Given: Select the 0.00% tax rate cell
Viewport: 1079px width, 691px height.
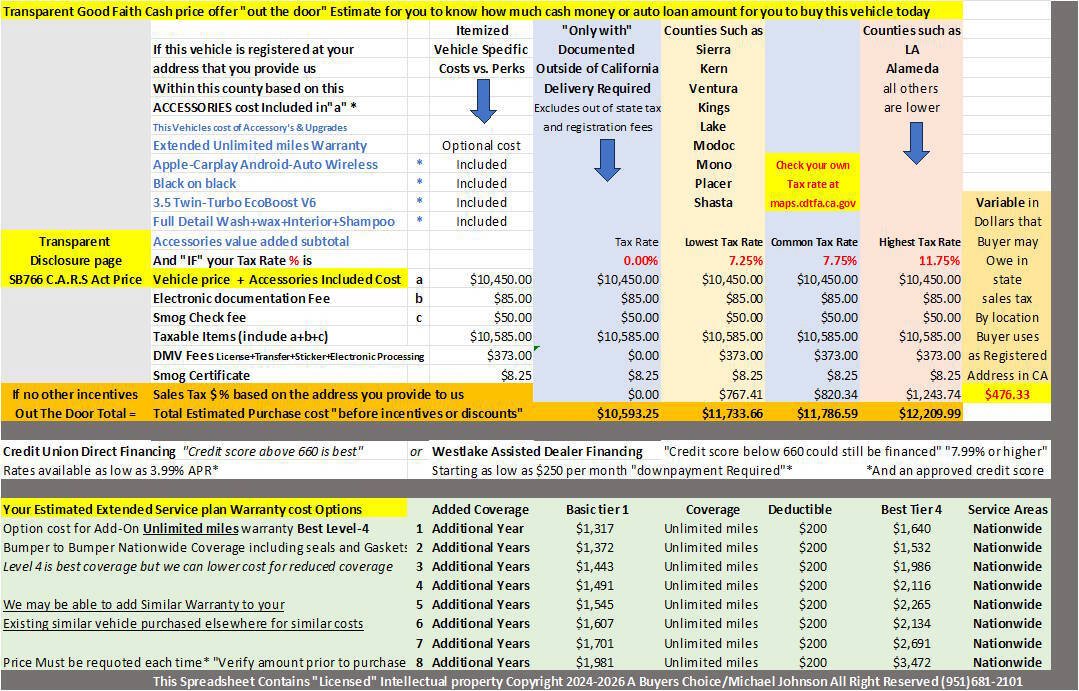Looking at the screenshot, I should tap(640, 261).
